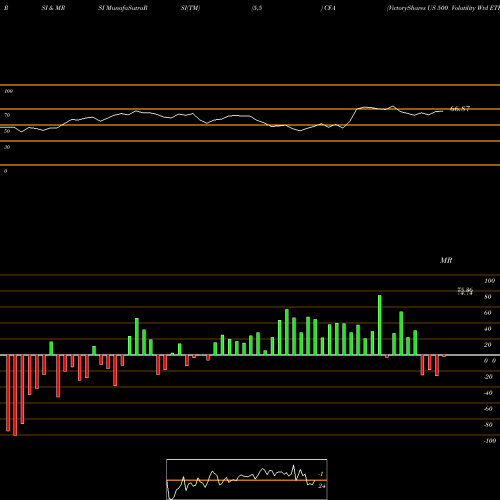Click the MR axis label 40
Image resolution: width=500 pixels, height=500 pixels.
[487, 329]
